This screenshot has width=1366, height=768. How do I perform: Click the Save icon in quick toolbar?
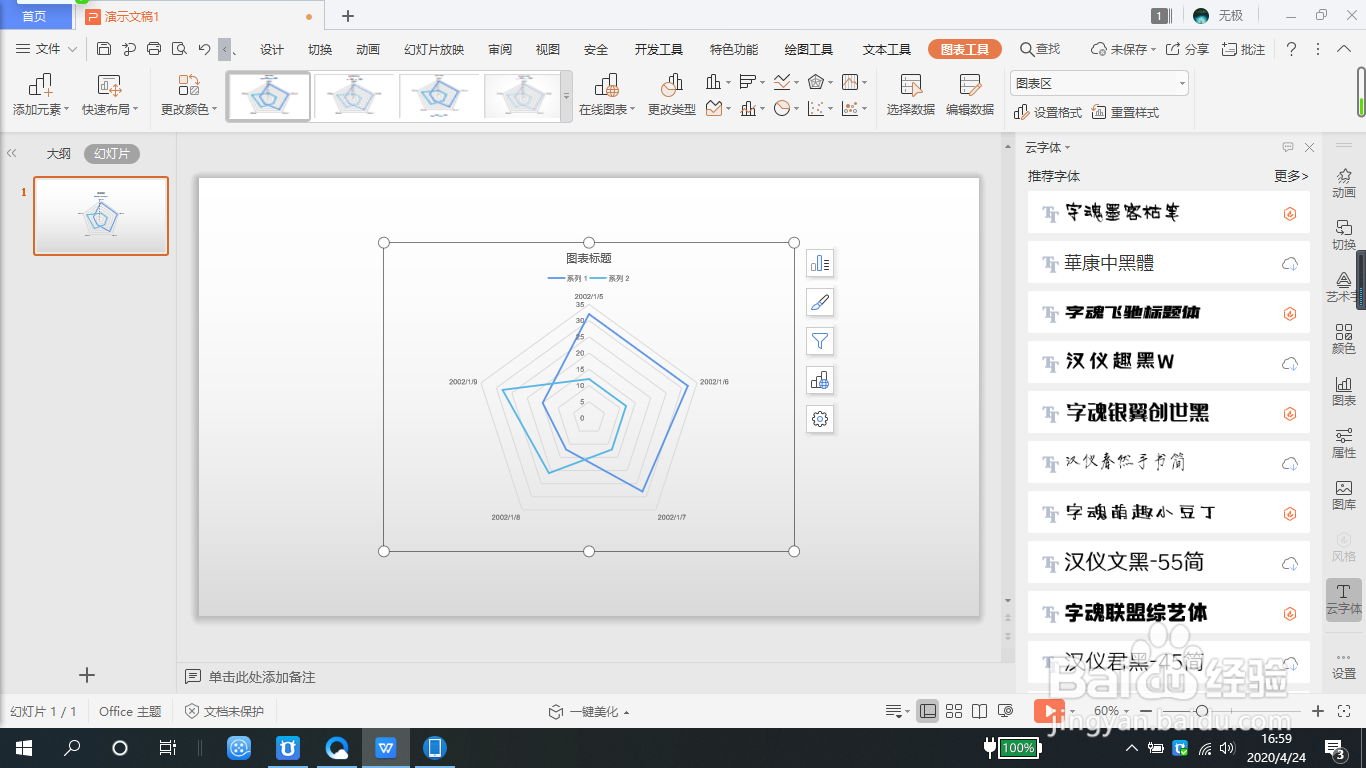pos(104,49)
